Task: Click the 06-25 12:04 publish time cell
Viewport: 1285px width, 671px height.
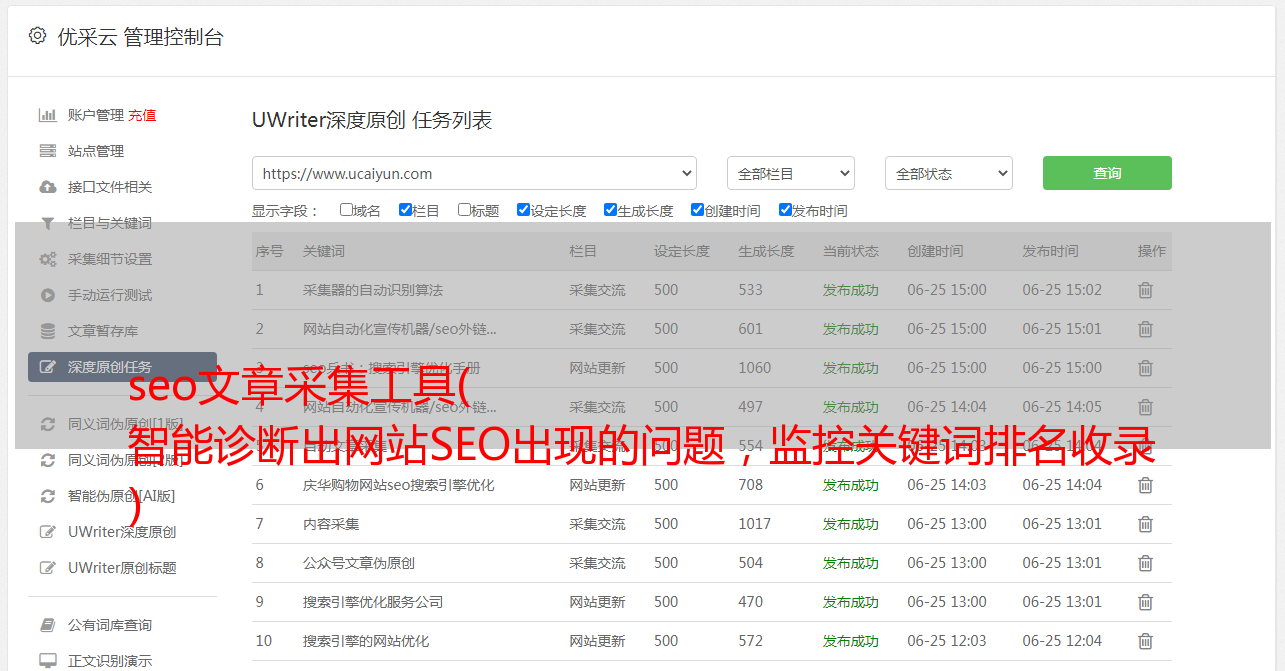Action: (x=1062, y=641)
